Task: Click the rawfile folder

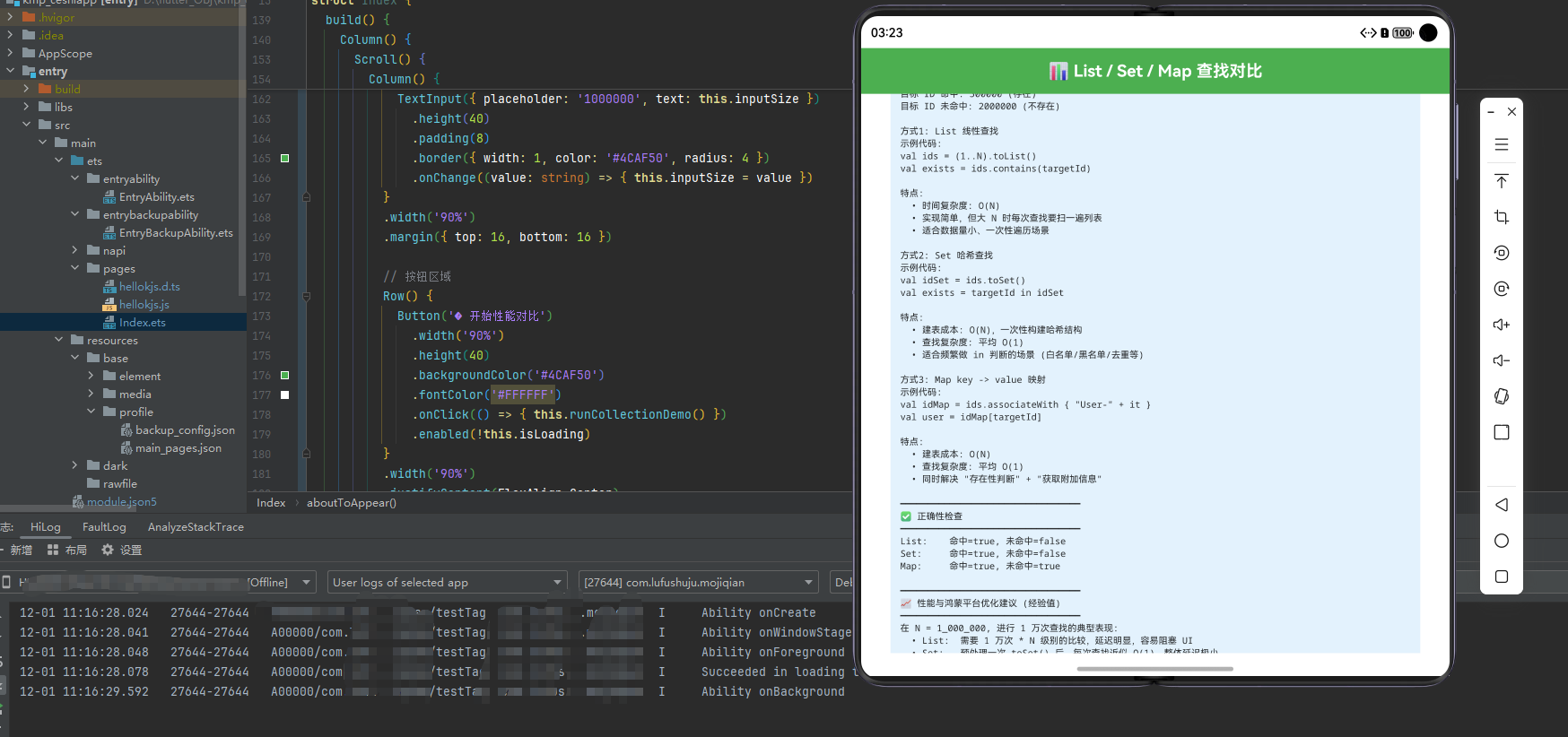Action: coord(112,483)
